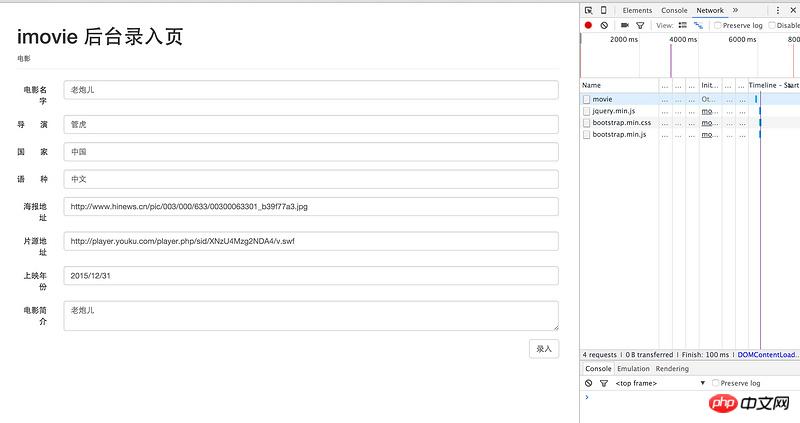Click the 2000 ms overview timeline marker

pyautogui.click(x=623, y=39)
